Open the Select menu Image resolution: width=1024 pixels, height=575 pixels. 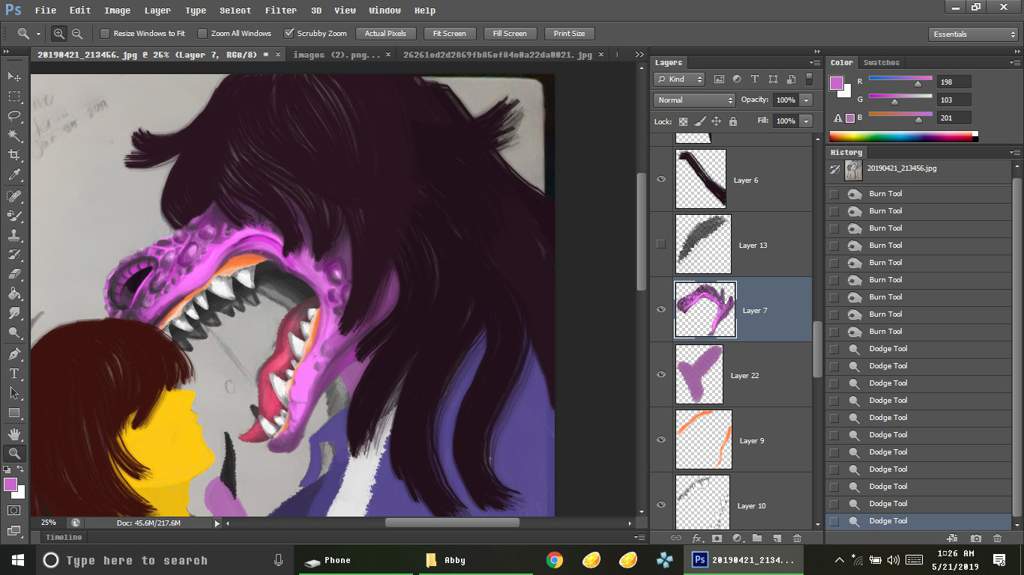coord(235,10)
